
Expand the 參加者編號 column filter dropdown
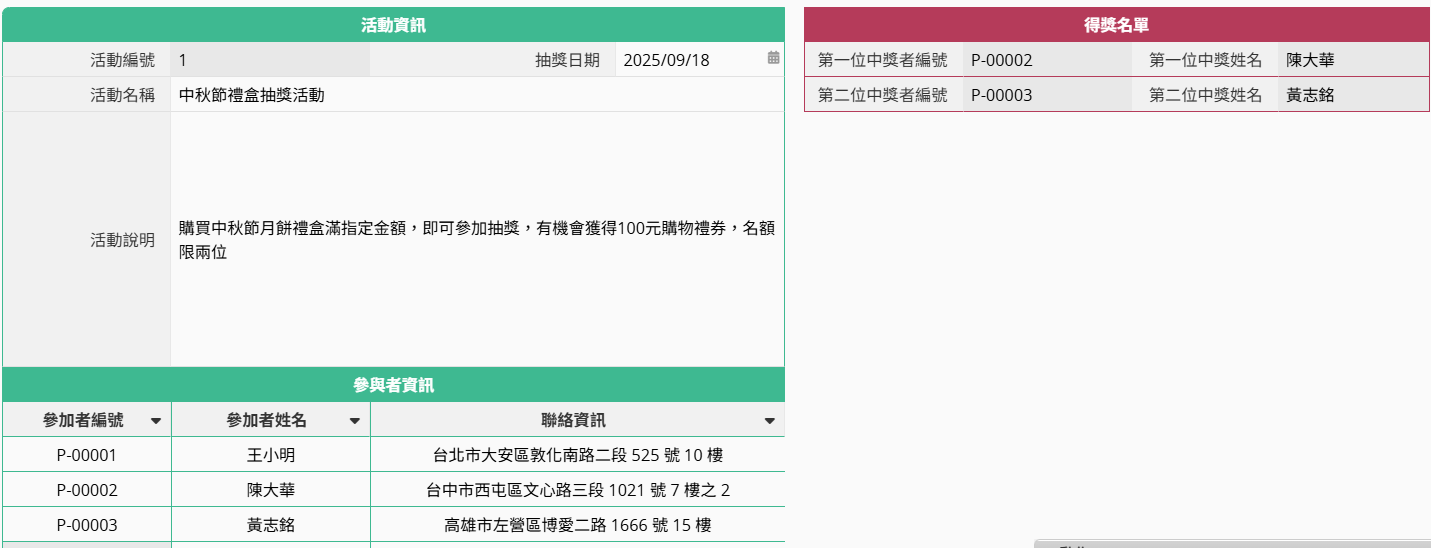155,421
